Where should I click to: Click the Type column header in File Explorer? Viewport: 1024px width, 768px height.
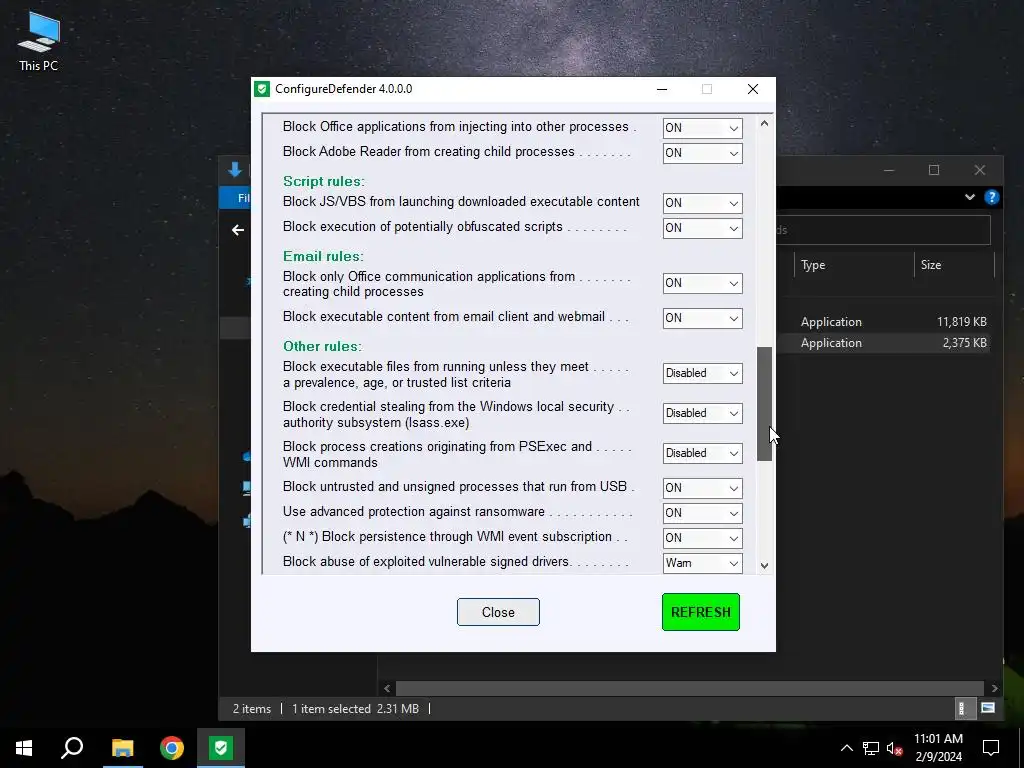852,264
